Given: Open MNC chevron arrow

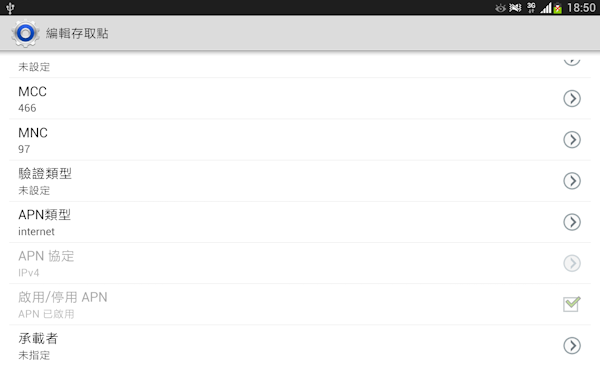Looking at the screenshot, I should [572, 140].
